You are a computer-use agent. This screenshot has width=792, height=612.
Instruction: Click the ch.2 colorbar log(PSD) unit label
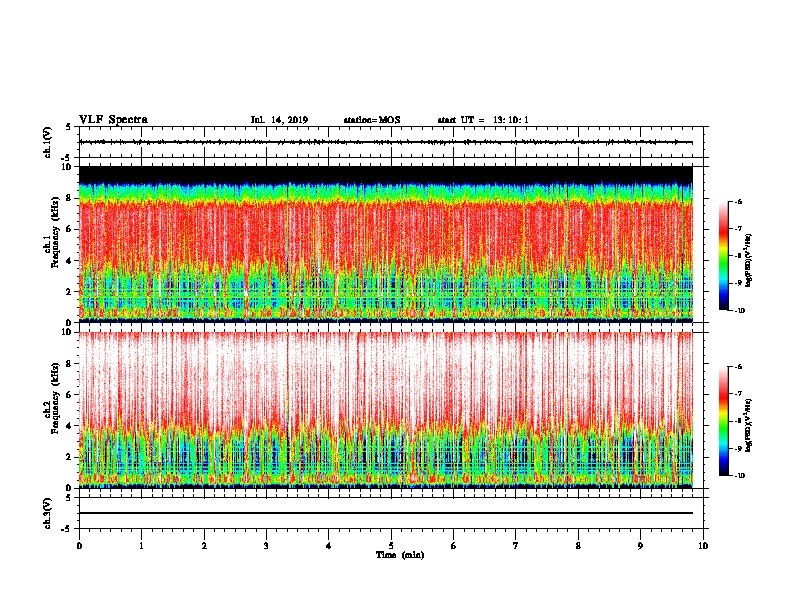point(749,425)
